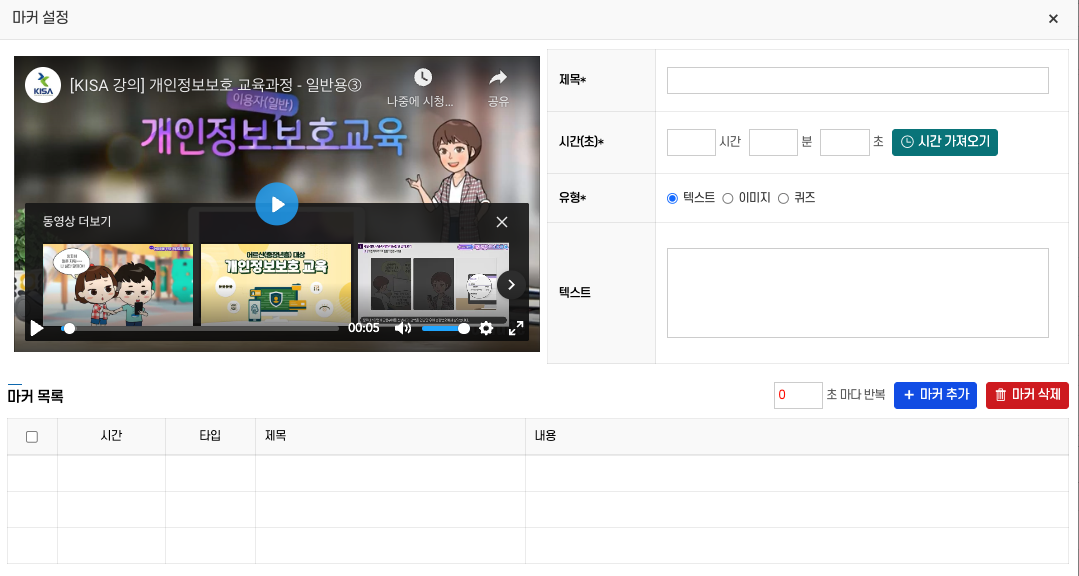Click the Watch Later clock icon
1079x576 pixels.
(423, 78)
